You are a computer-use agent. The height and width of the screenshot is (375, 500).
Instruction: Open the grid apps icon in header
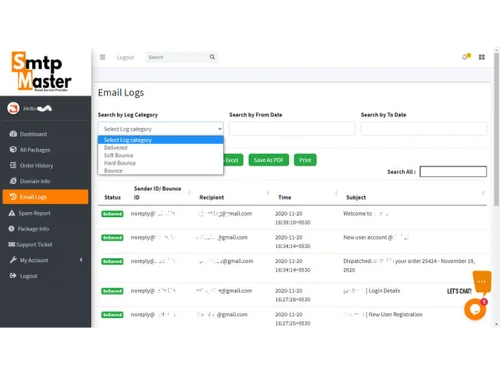(x=482, y=57)
